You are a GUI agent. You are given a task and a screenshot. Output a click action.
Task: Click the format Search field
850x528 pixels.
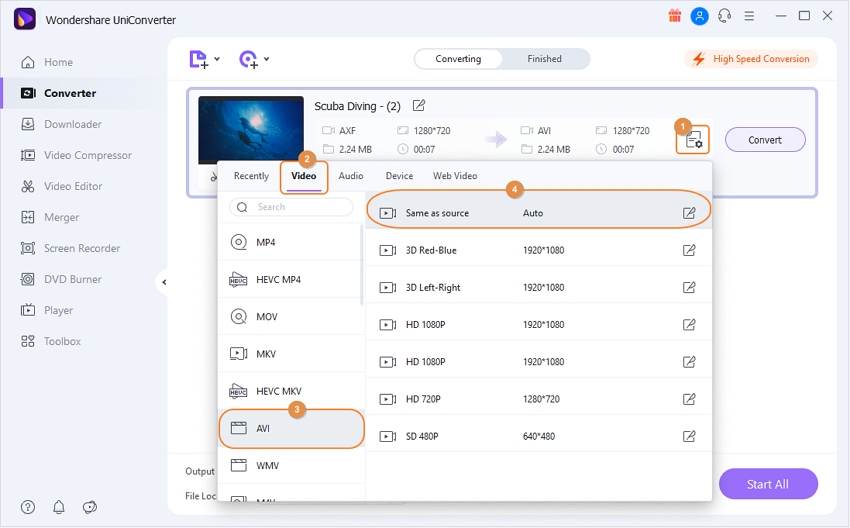[x=291, y=207]
